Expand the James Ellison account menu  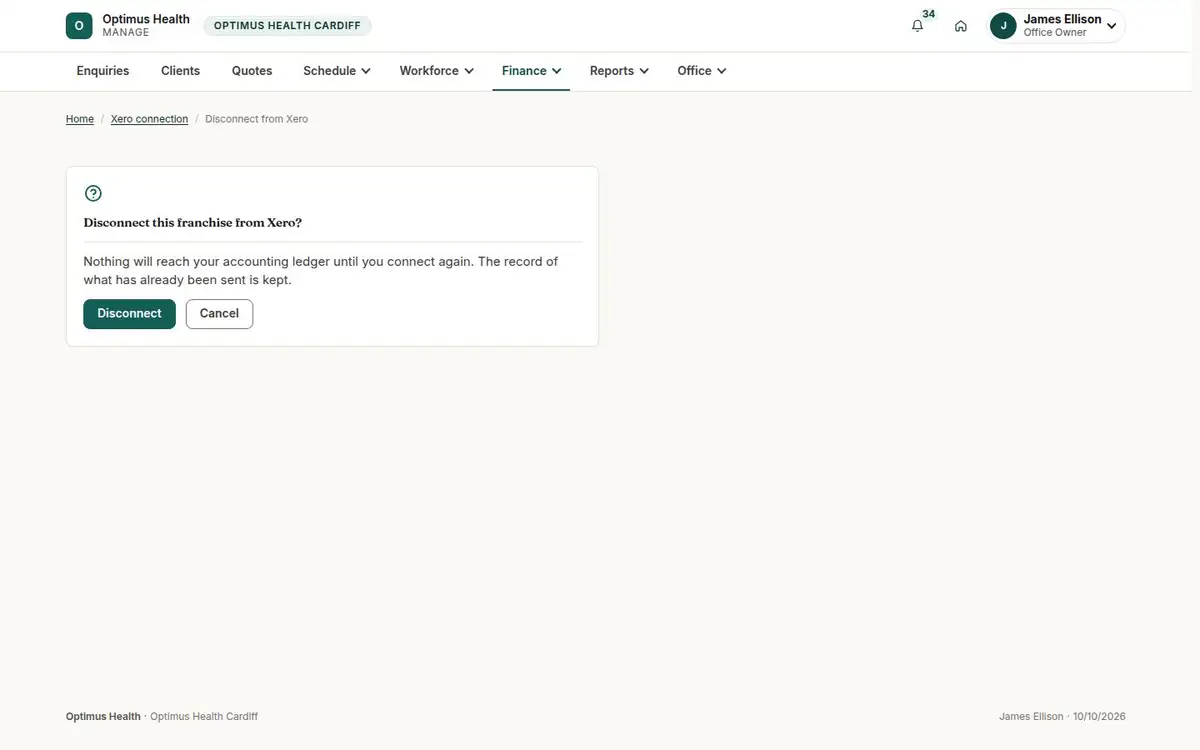click(x=1057, y=26)
